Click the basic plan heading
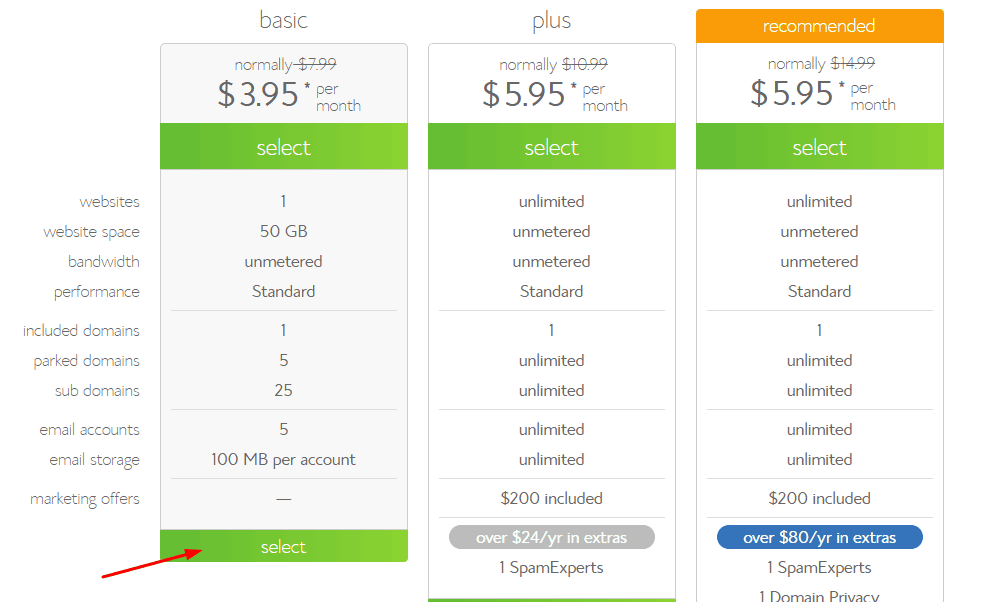This screenshot has width=1006, height=602. click(283, 19)
